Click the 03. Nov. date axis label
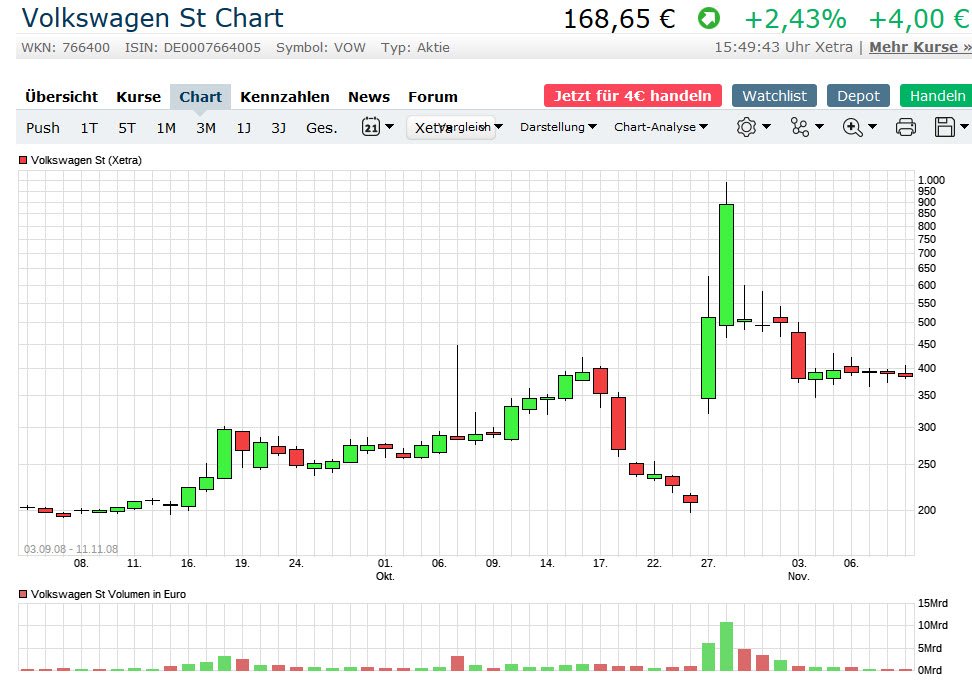This screenshot has width=972, height=685. [798, 570]
